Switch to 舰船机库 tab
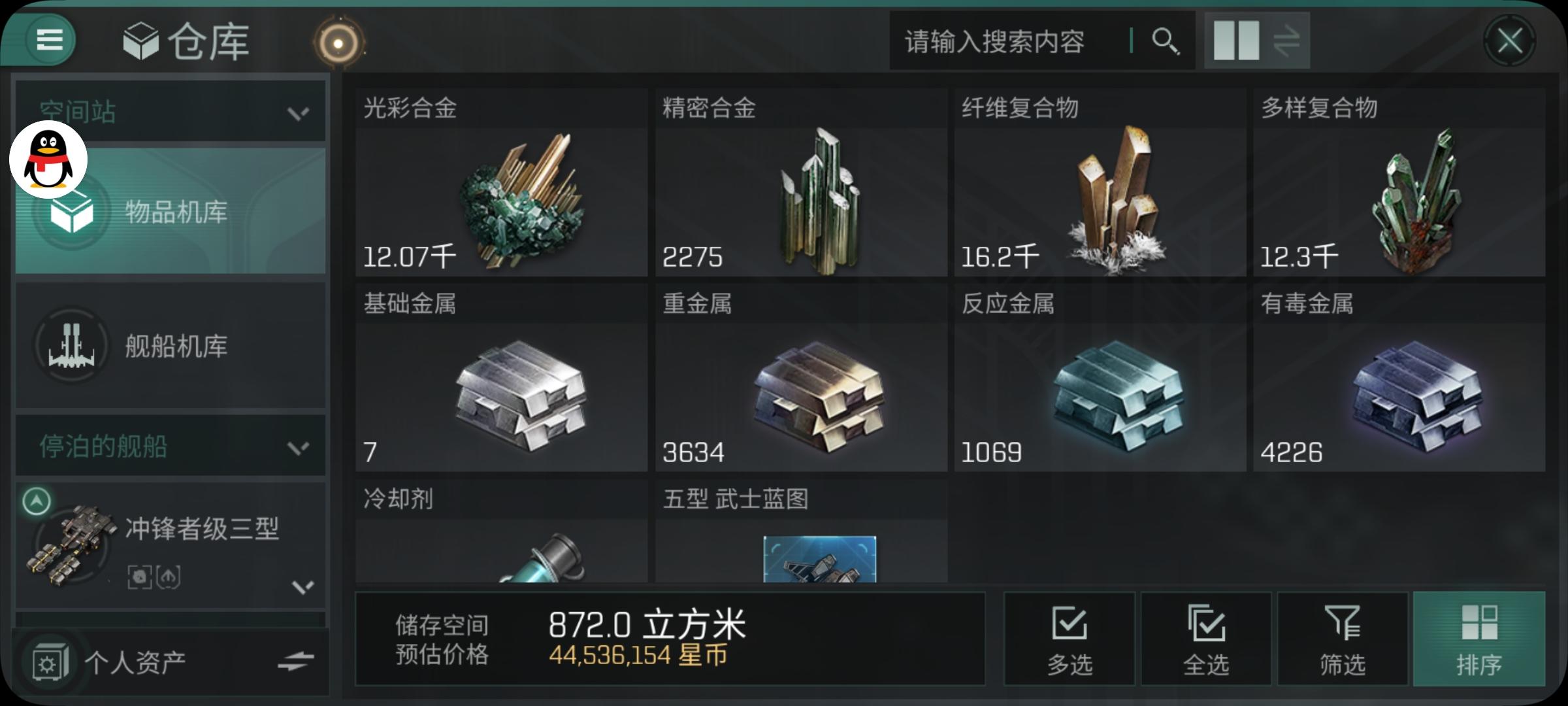1568x706 pixels. (x=171, y=346)
